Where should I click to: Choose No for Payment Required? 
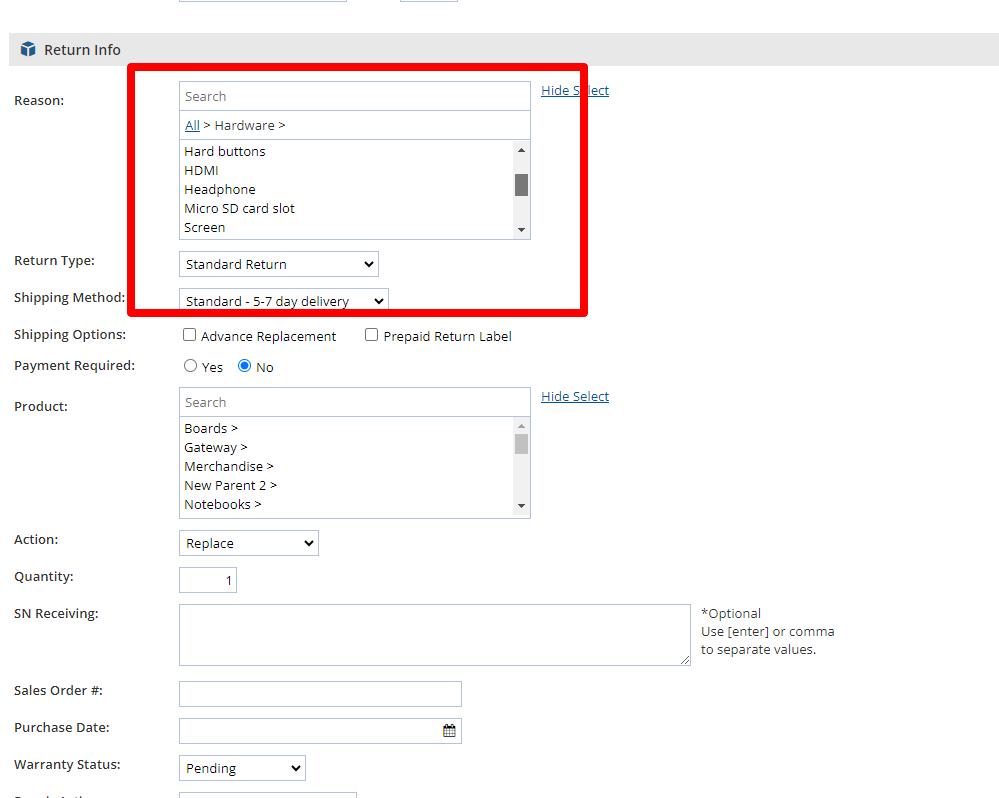coord(244,366)
